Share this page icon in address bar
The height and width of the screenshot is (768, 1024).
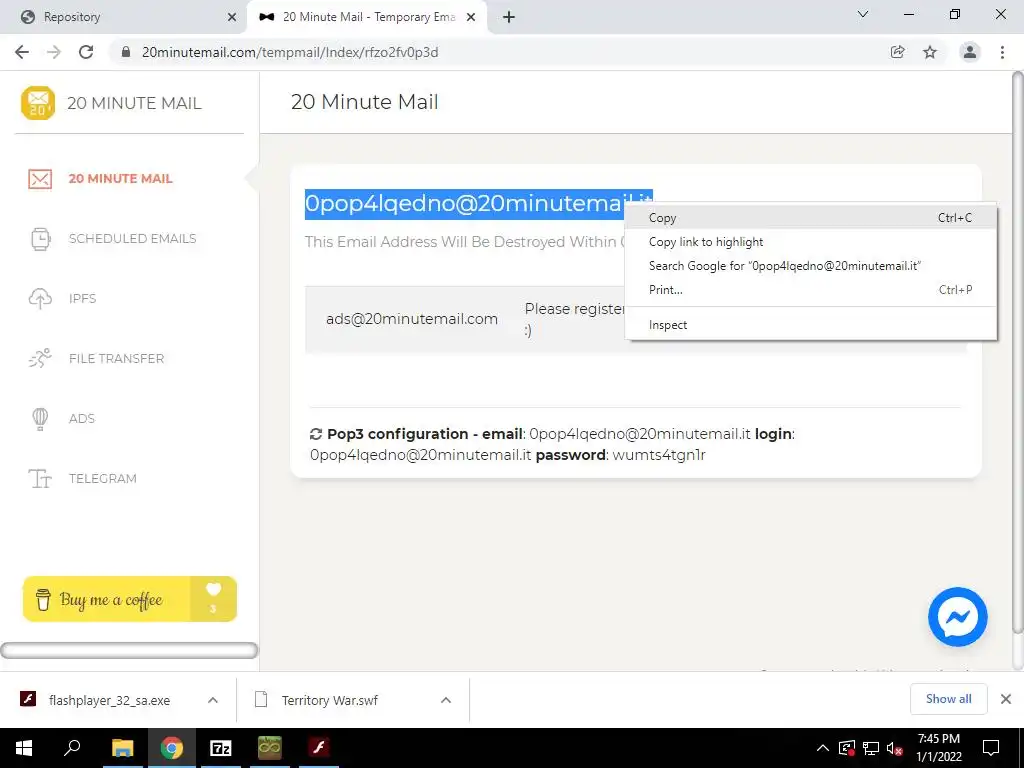(x=898, y=52)
